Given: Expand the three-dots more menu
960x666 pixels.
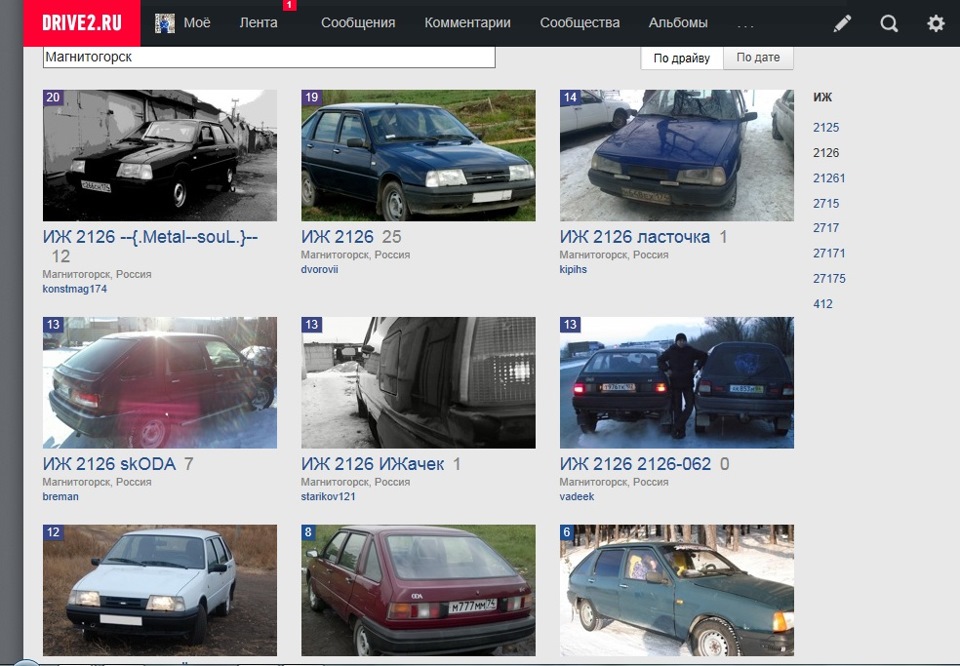Looking at the screenshot, I should pos(745,26).
